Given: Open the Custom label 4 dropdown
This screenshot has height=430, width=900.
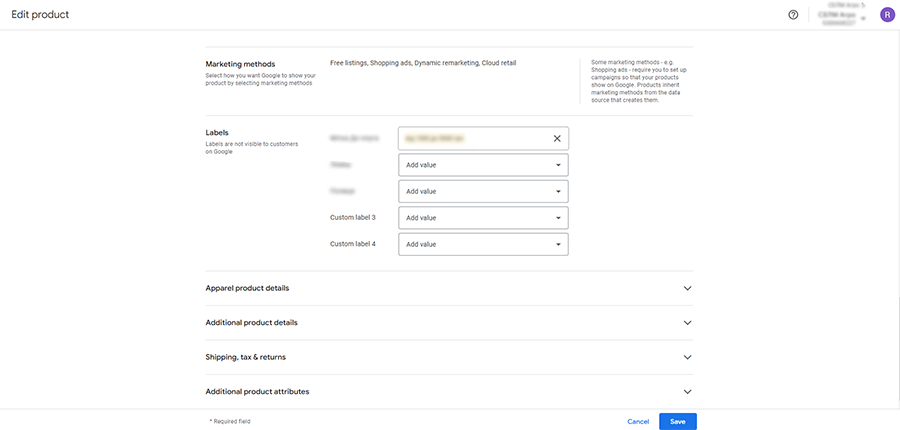Looking at the screenshot, I should click(483, 244).
